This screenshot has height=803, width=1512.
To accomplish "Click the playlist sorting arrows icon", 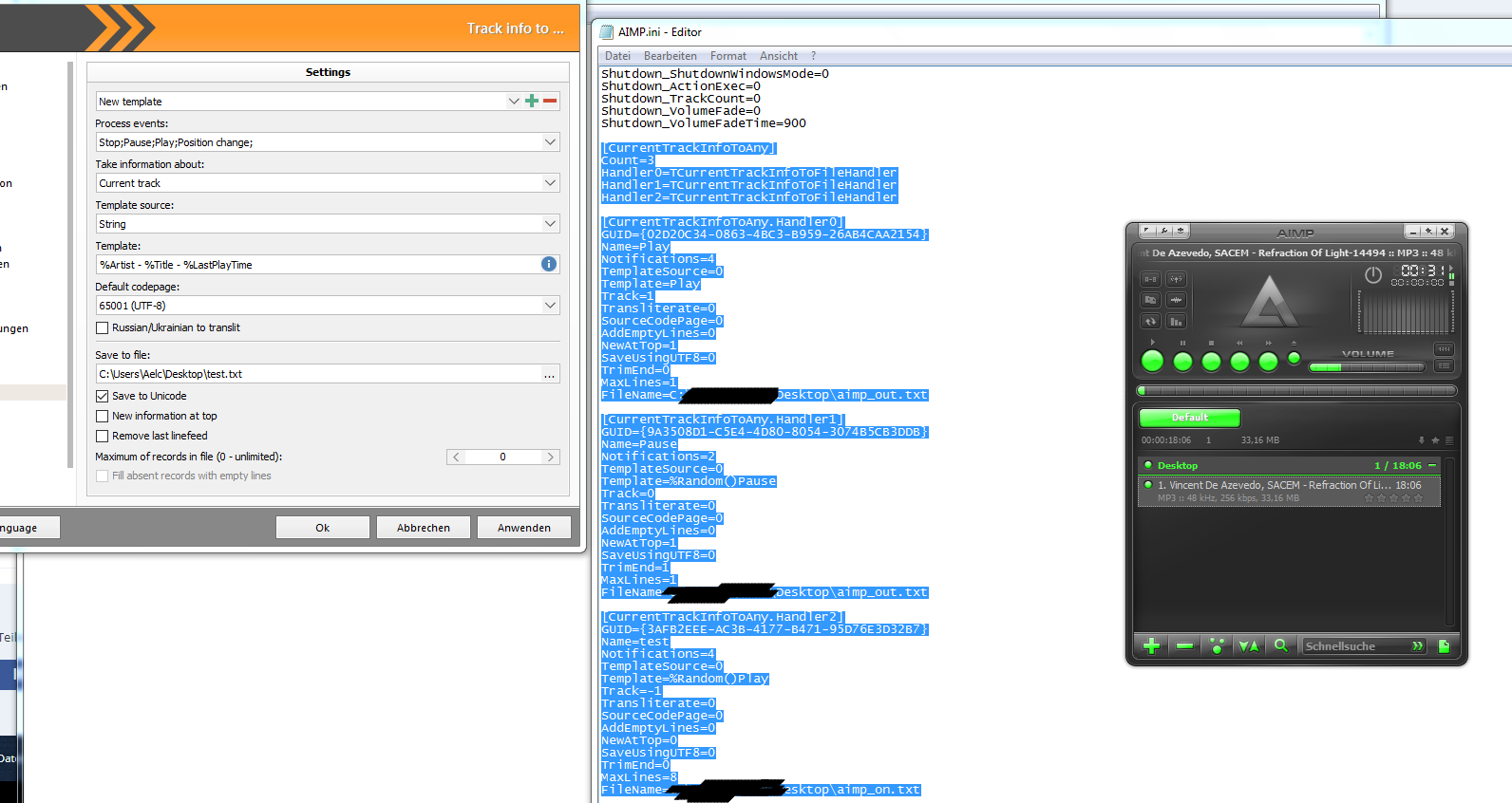I will point(1248,646).
